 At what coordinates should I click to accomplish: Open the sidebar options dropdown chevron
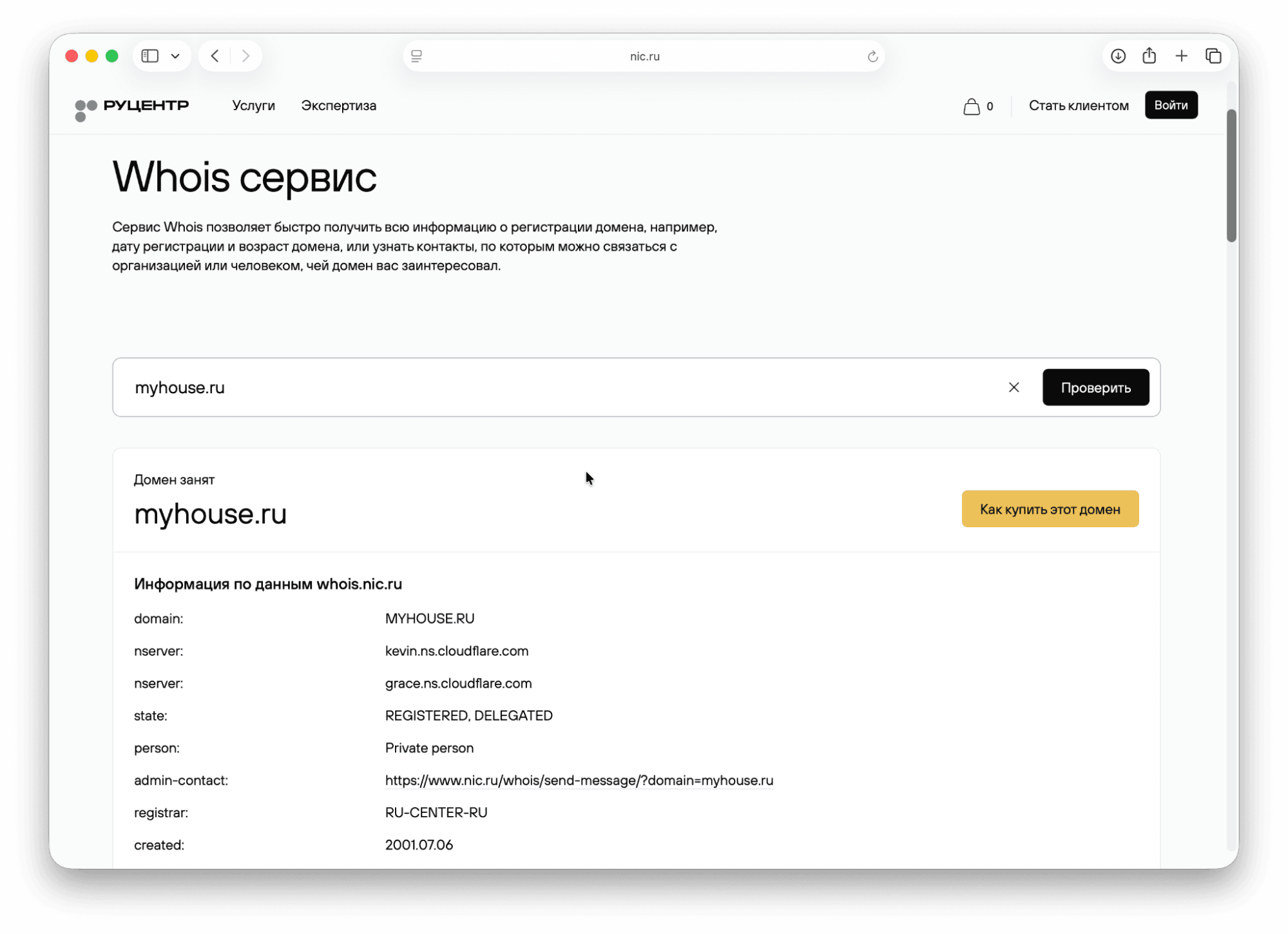click(x=175, y=56)
